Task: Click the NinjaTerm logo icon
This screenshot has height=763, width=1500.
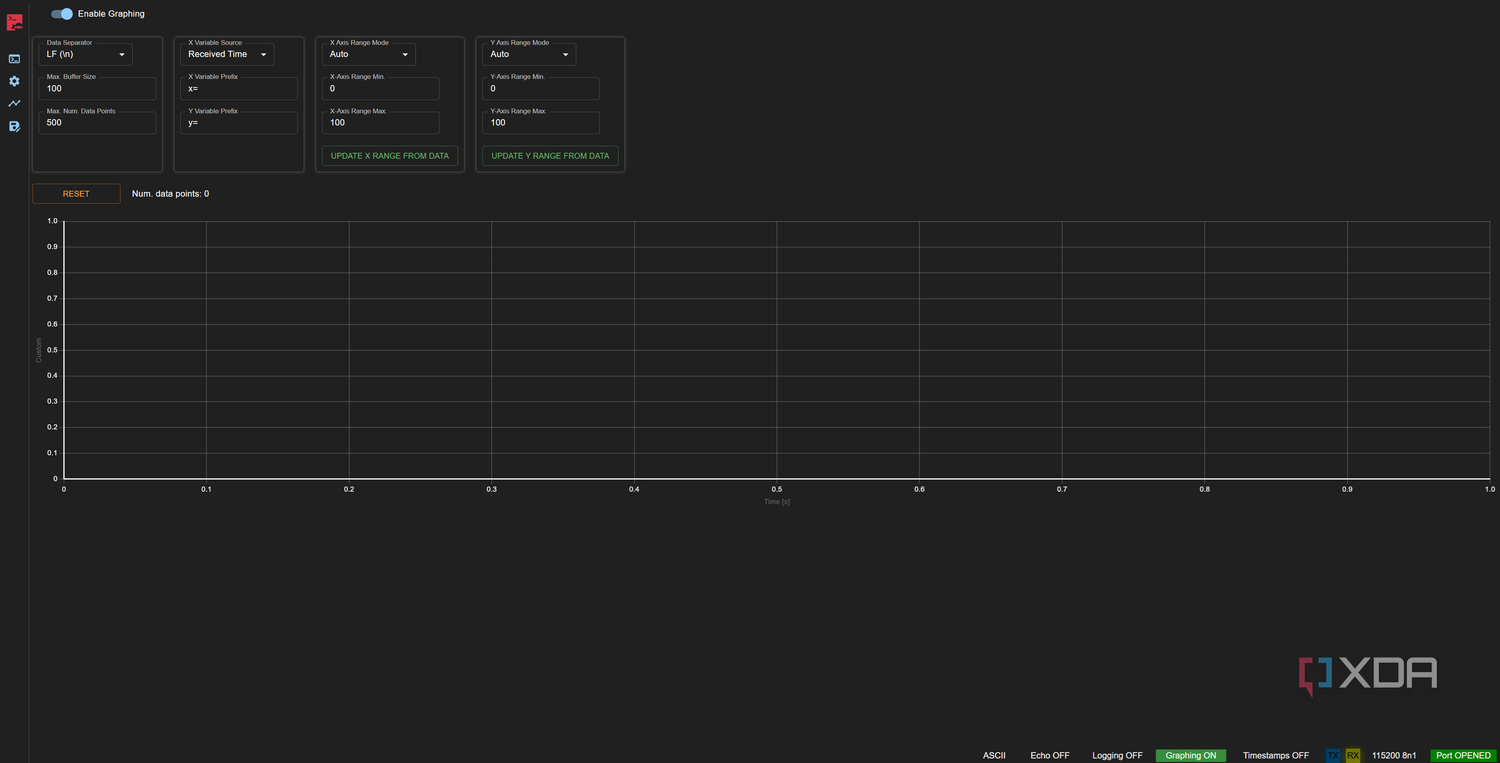Action: click(14, 22)
